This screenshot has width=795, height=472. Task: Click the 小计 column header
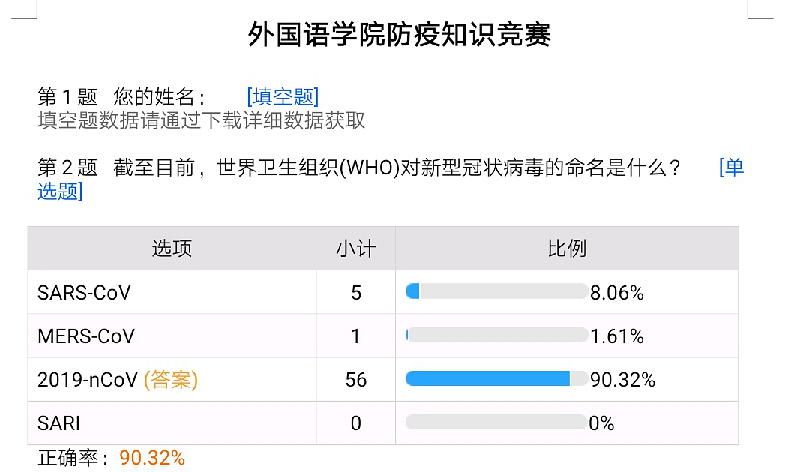tap(355, 248)
